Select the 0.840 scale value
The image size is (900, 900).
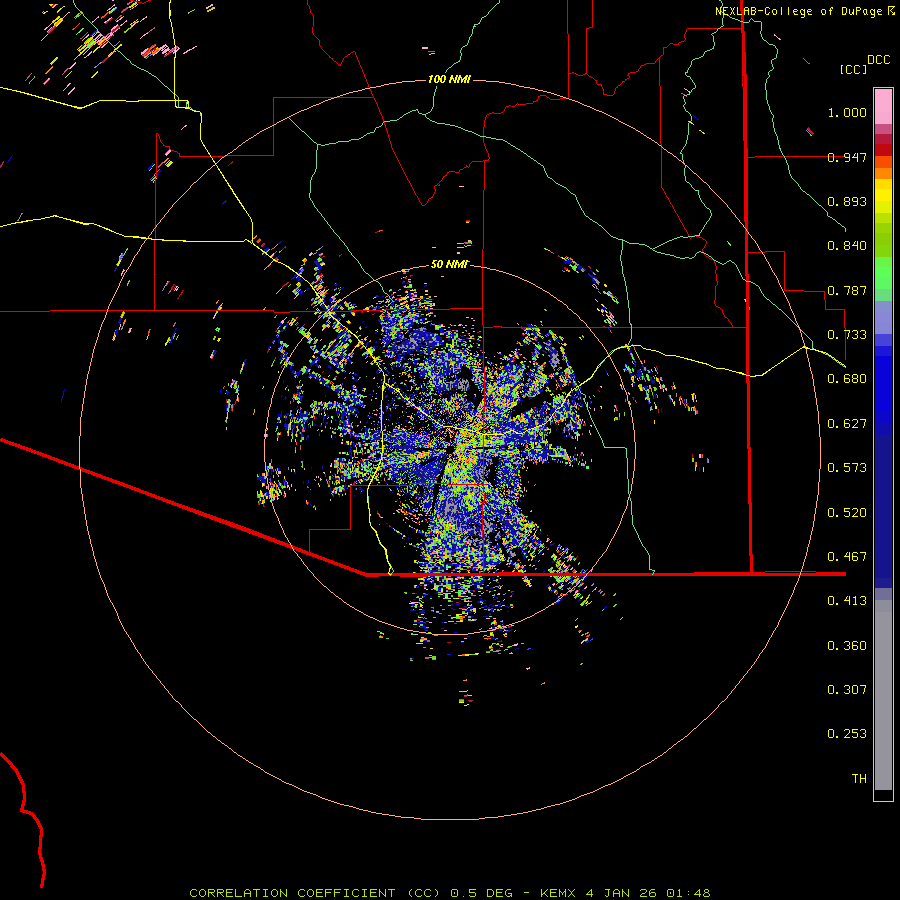(847, 246)
